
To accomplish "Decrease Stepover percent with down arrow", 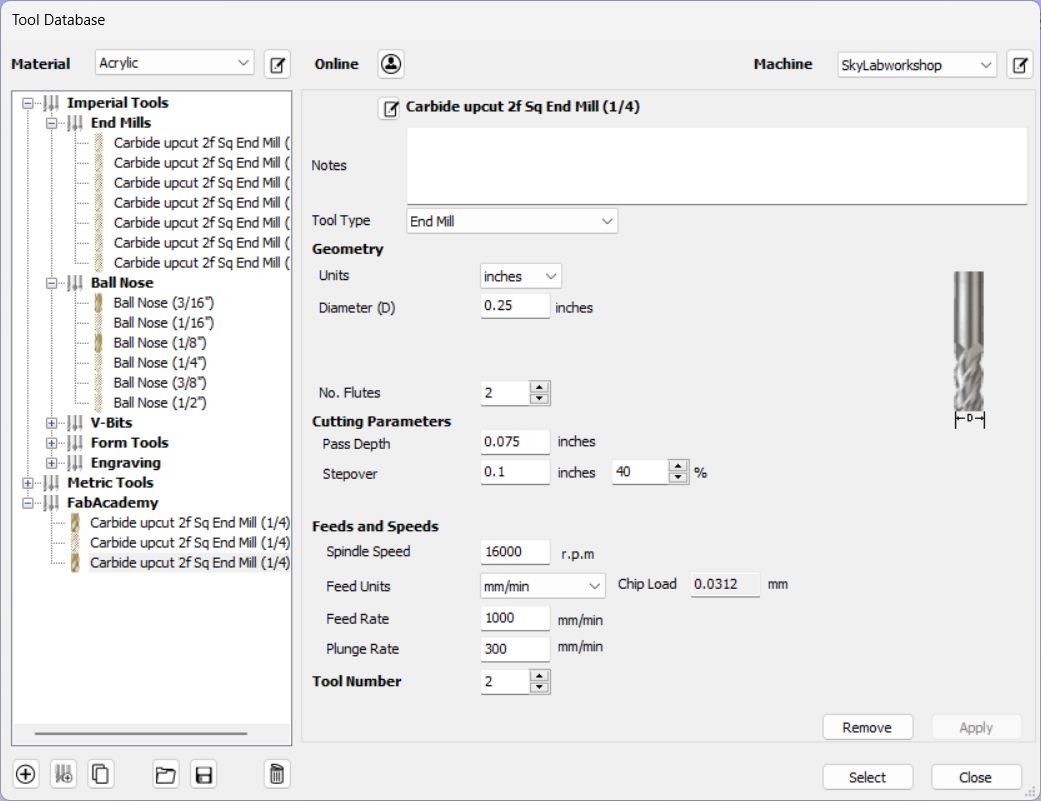I will pyautogui.click(x=677, y=477).
